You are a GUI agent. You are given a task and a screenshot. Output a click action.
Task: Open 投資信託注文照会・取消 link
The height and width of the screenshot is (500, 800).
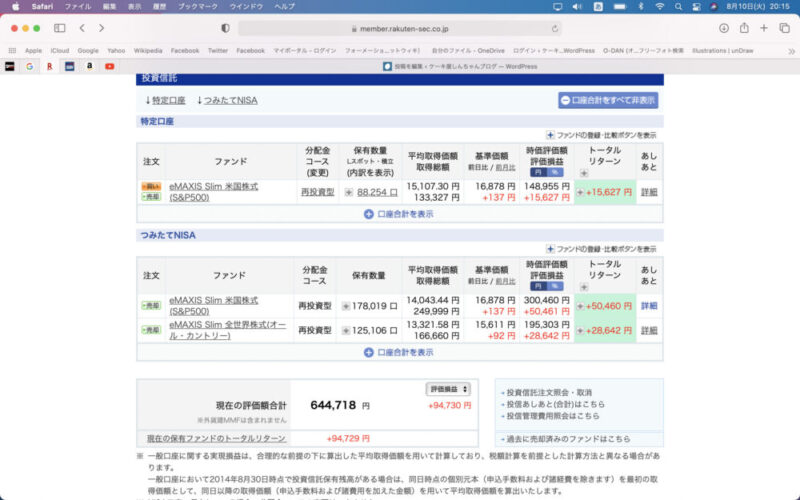(x=549, y=392)
